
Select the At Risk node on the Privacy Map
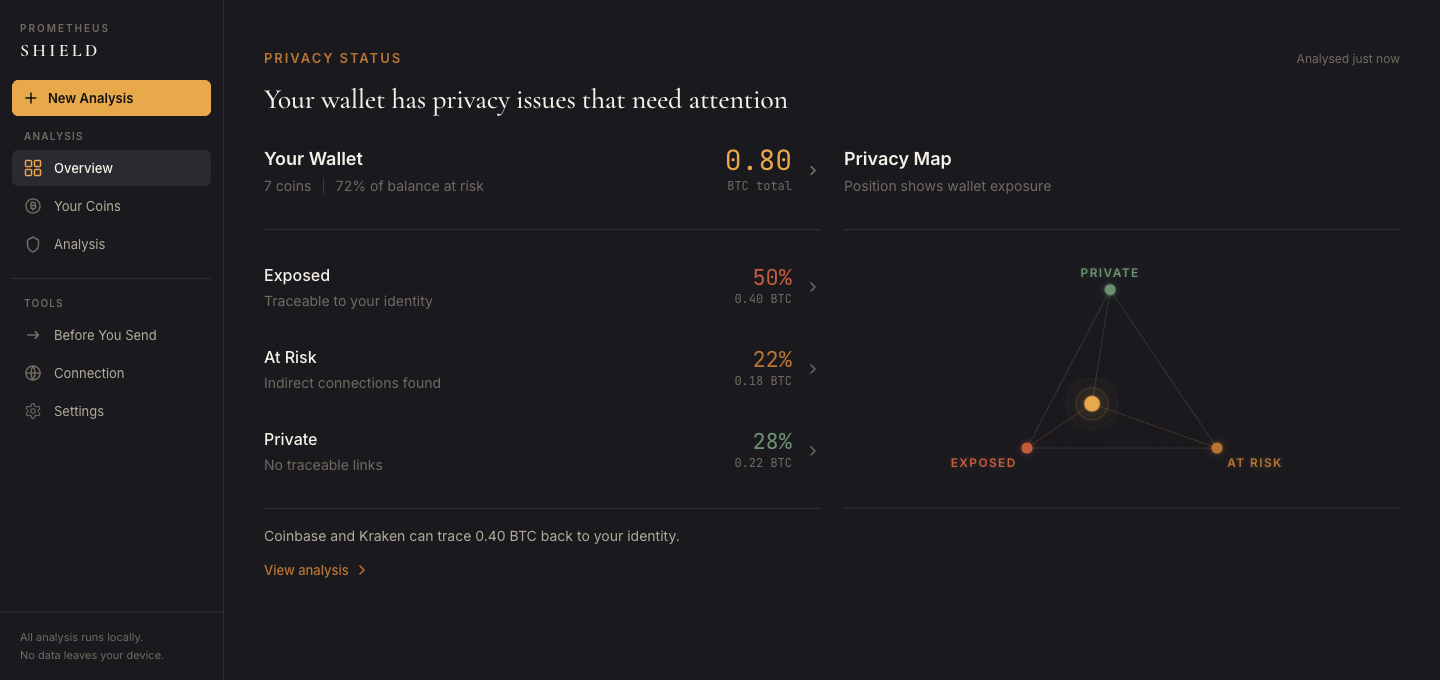coord(1217,448)
